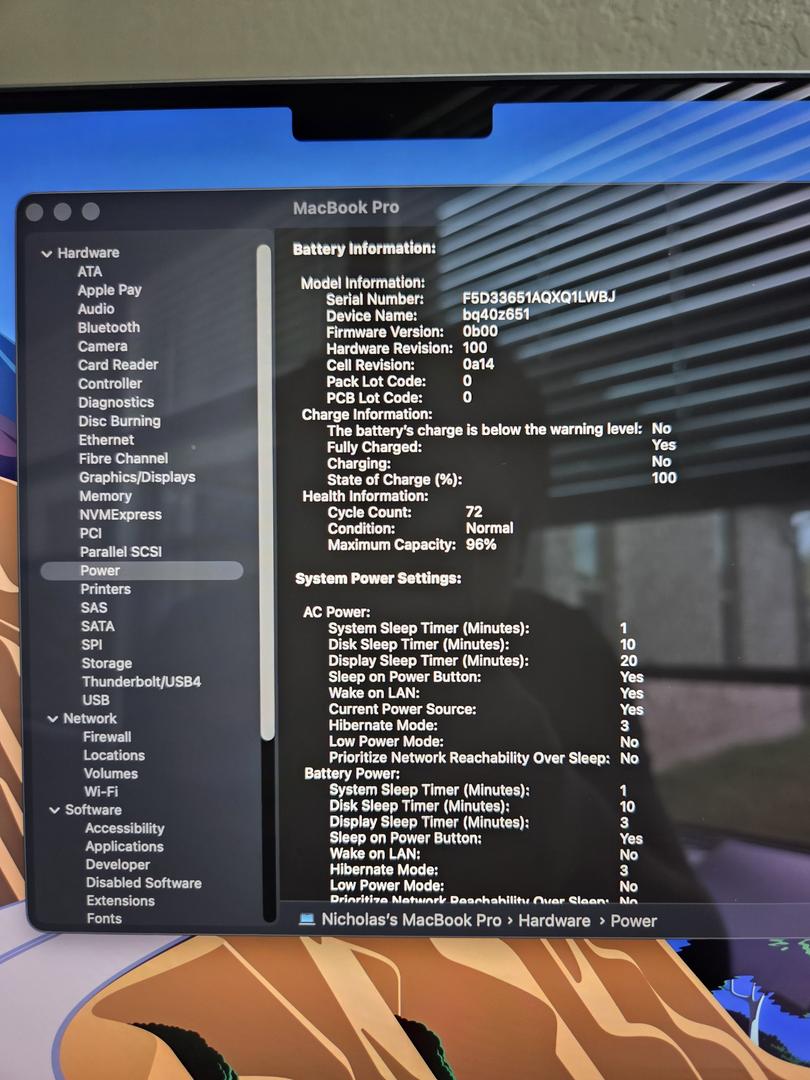The image size is (810, 1080).
Task: Open the Apple Pay hardware entry
Action: 110,290
